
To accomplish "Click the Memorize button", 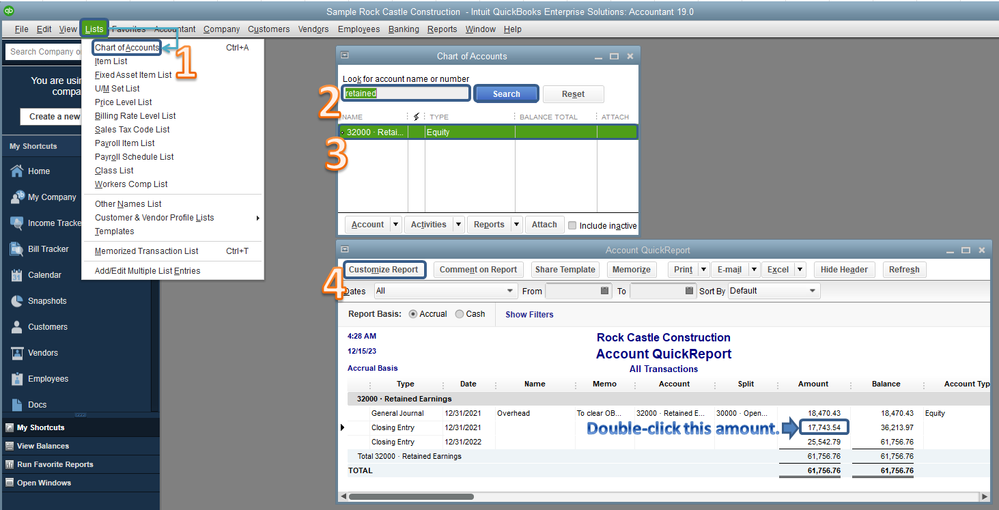I will [x=631, y=270].
